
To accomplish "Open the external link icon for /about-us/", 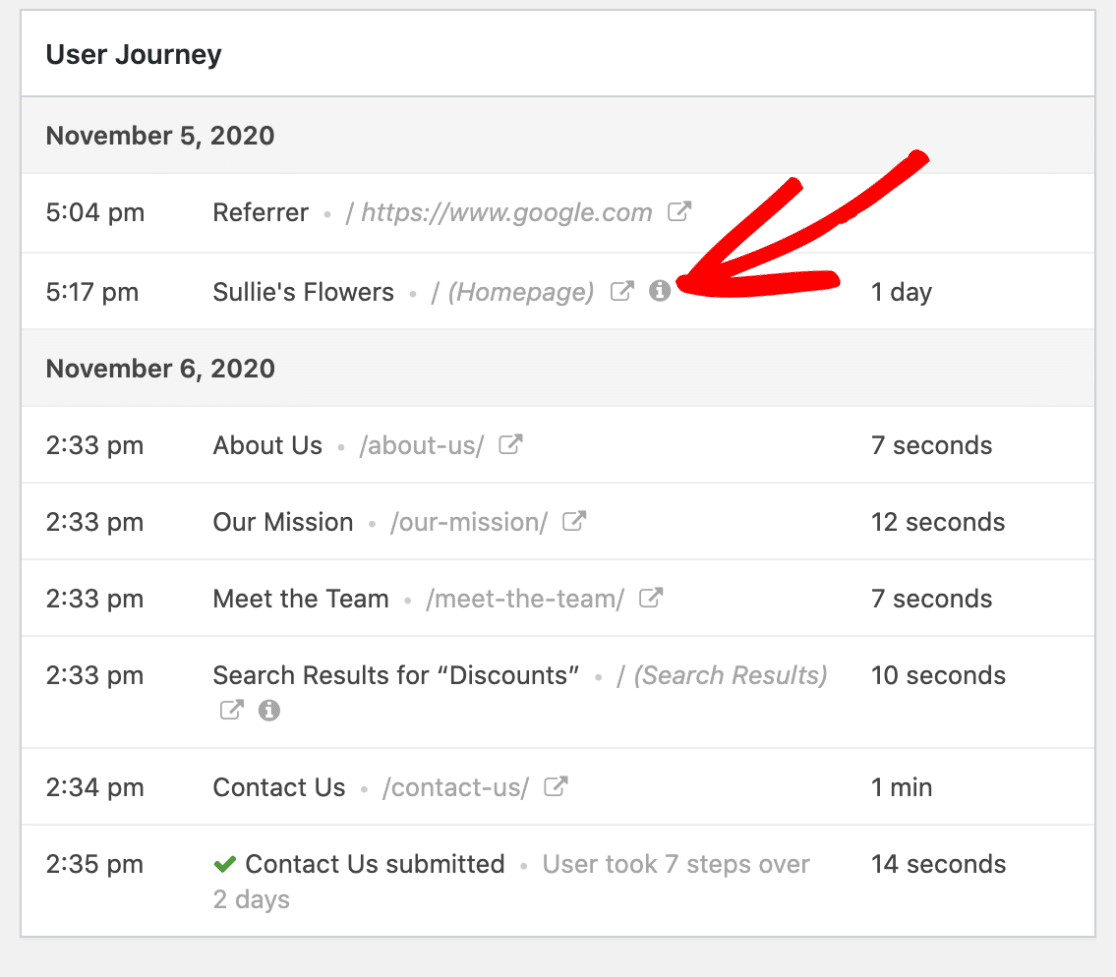I will tap(510, 444).
